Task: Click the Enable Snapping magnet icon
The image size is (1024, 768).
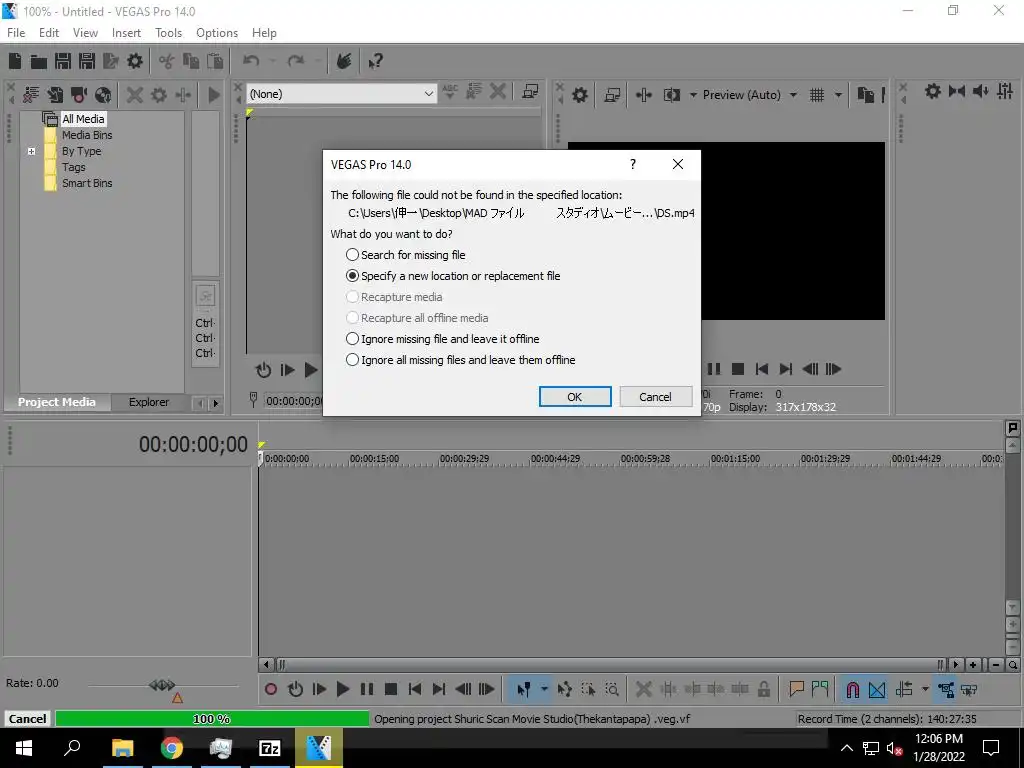Action: pyautogui.click(x=852, y=689)
